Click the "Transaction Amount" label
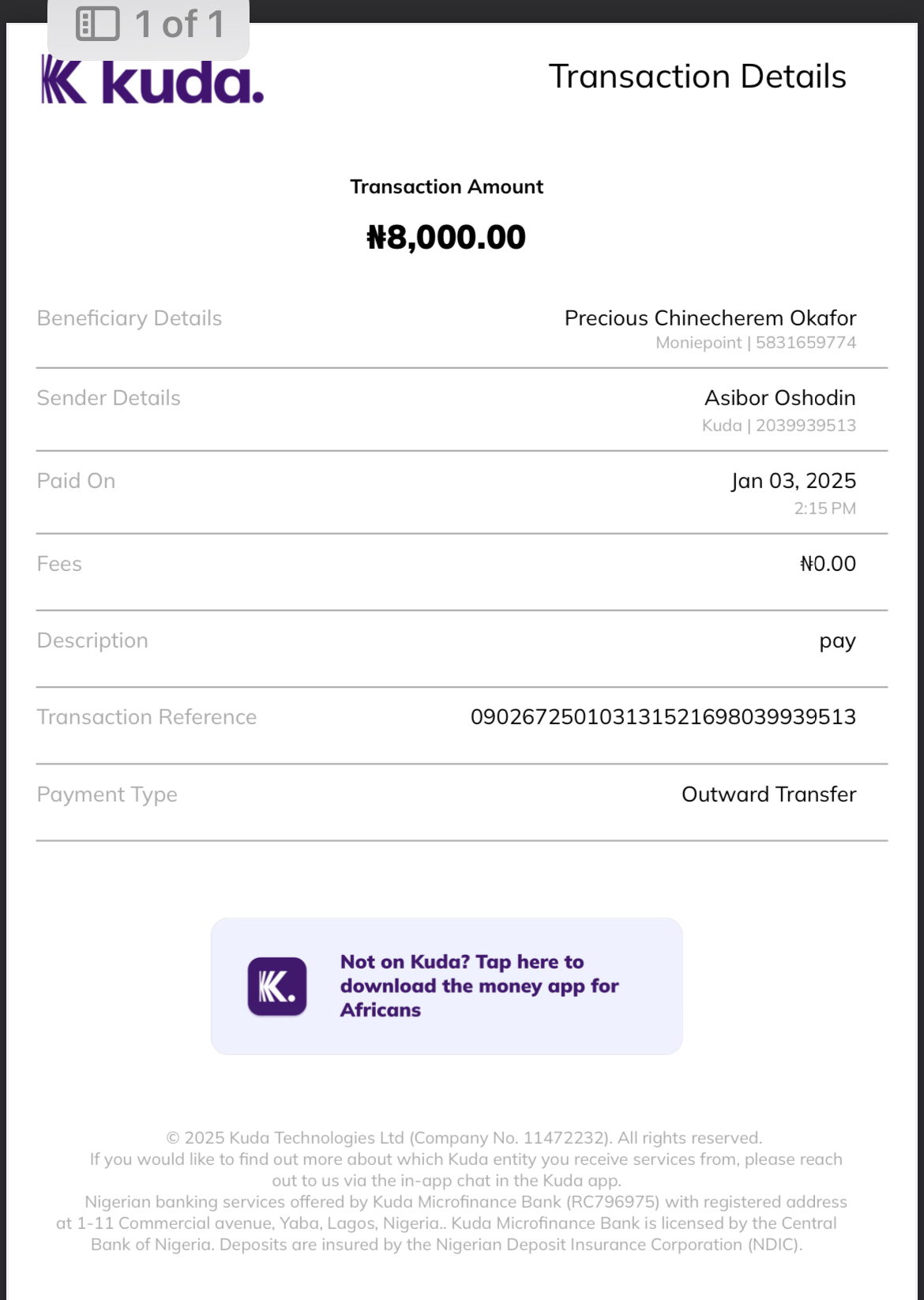 tap(446, 187)
